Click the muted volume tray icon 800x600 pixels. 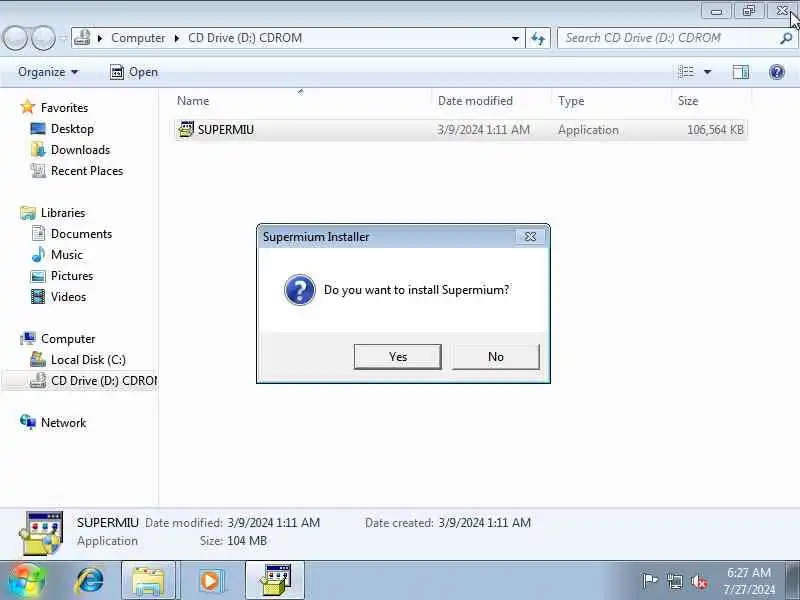[x=699, y=581]
